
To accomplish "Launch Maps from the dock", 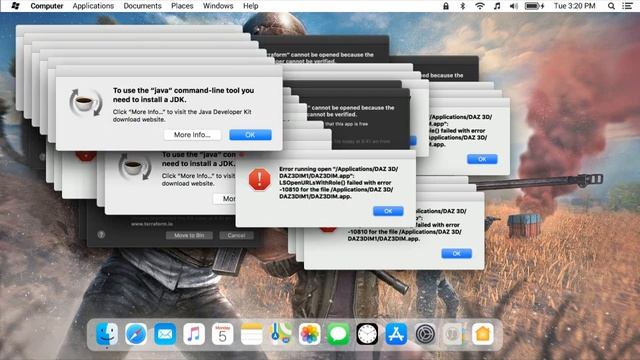I will pos(281,334).
